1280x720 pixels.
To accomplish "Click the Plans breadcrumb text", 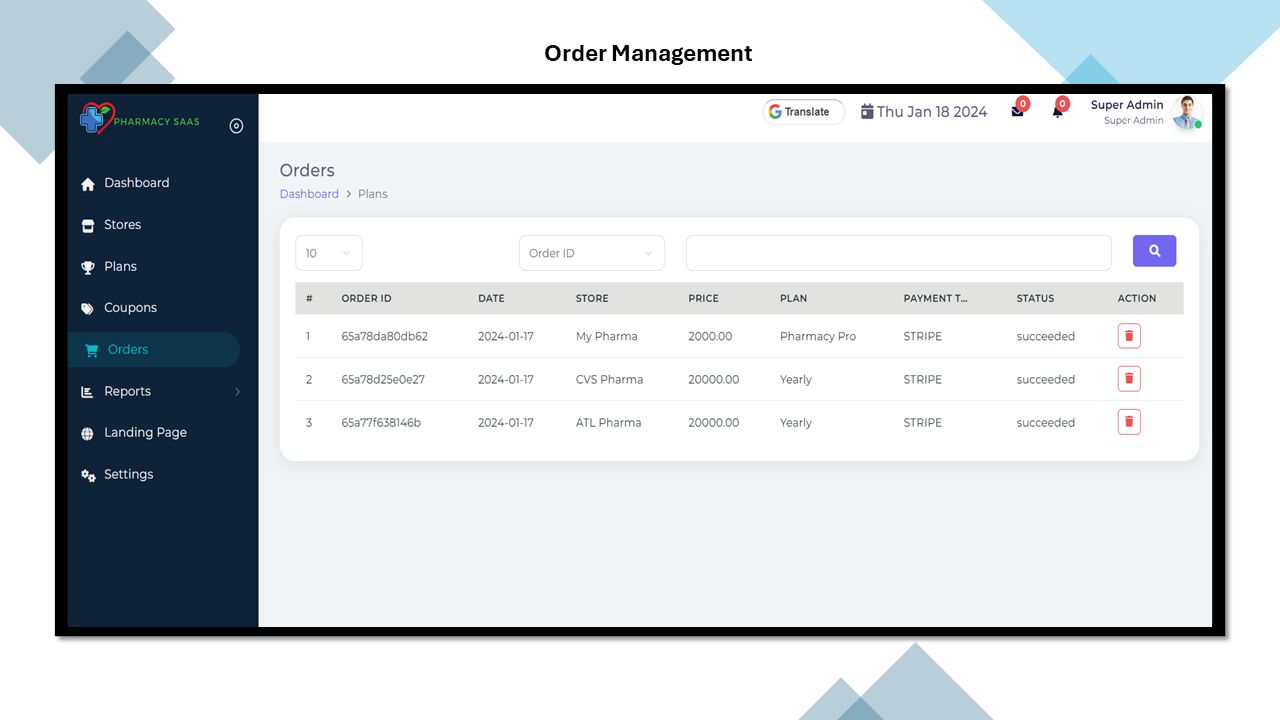I will coord(373,194).
